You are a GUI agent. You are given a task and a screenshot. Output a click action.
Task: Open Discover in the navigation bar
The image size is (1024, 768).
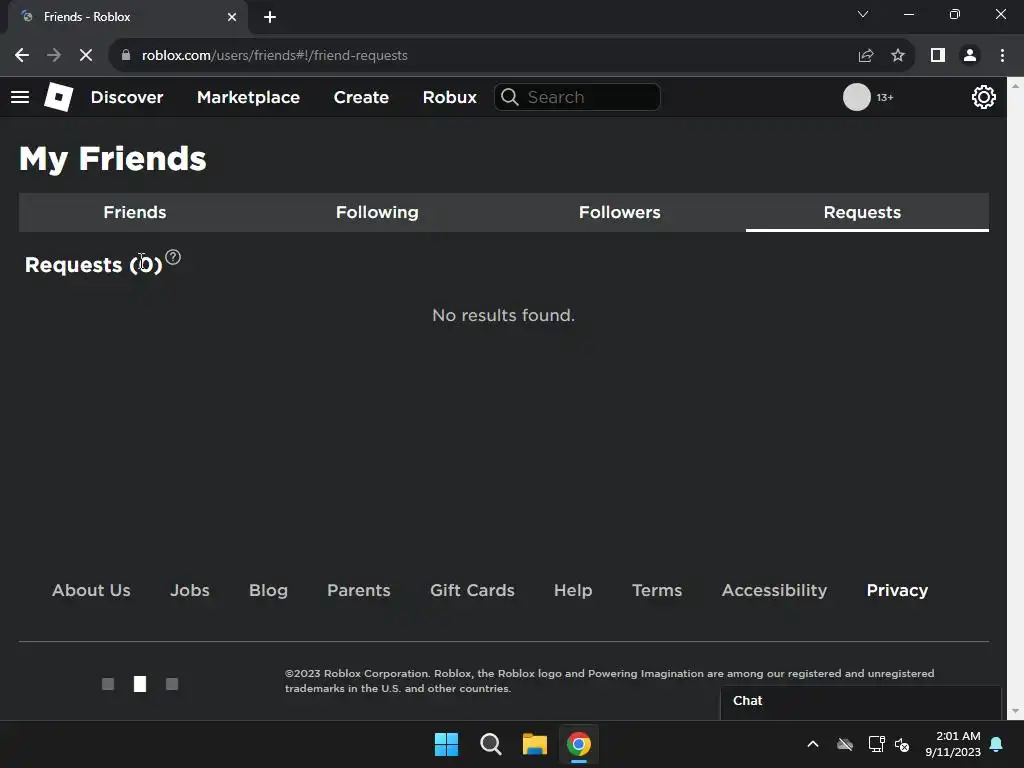tap(127, 97)
